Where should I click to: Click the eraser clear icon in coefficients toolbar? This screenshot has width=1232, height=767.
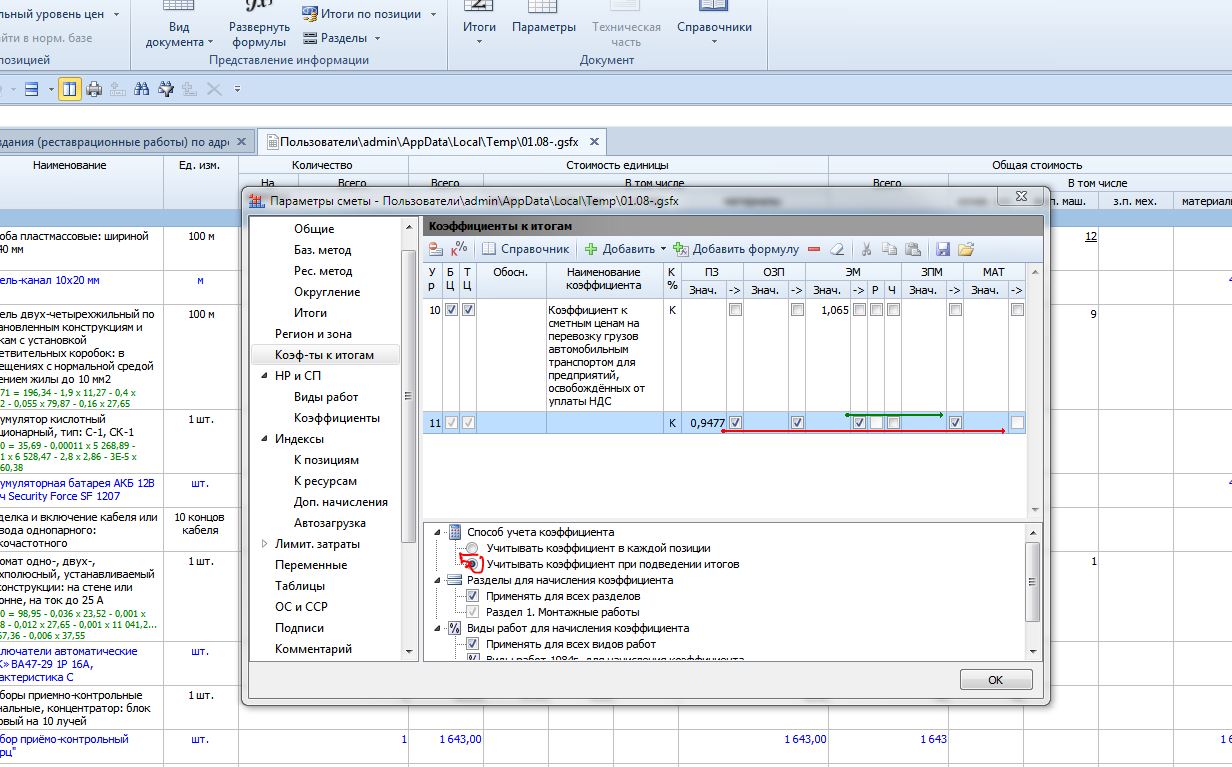838,249
